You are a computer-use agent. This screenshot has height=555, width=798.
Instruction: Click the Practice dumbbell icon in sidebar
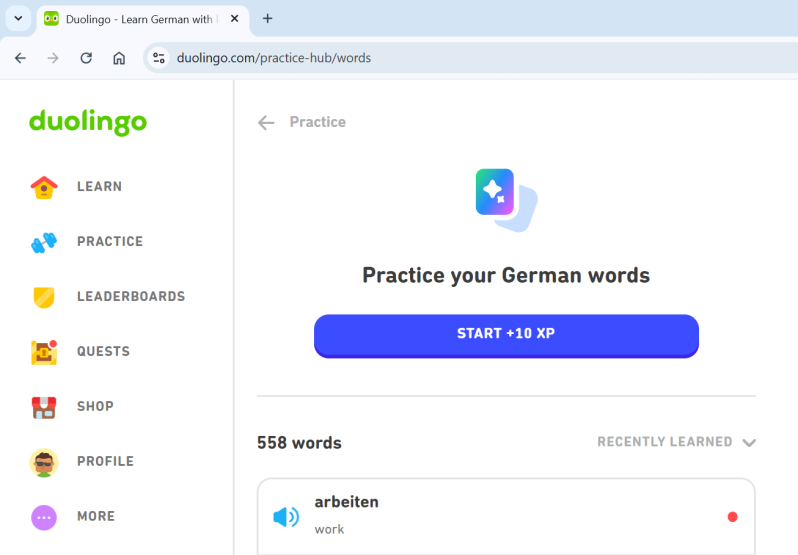44,242
